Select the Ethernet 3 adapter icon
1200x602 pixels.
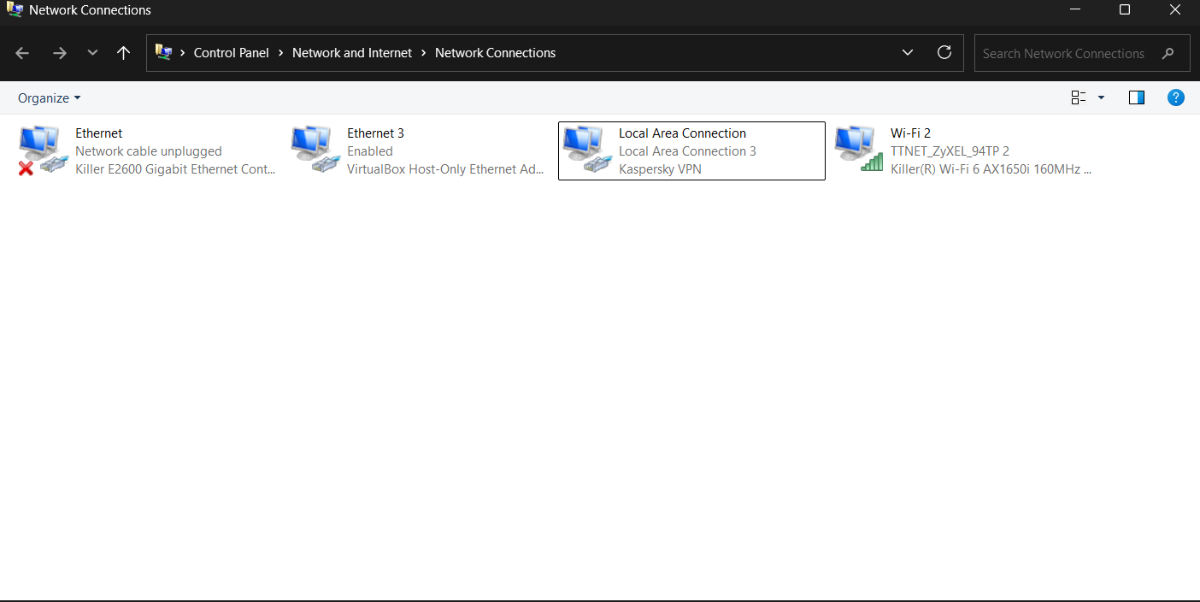click(x=314, y=151)
